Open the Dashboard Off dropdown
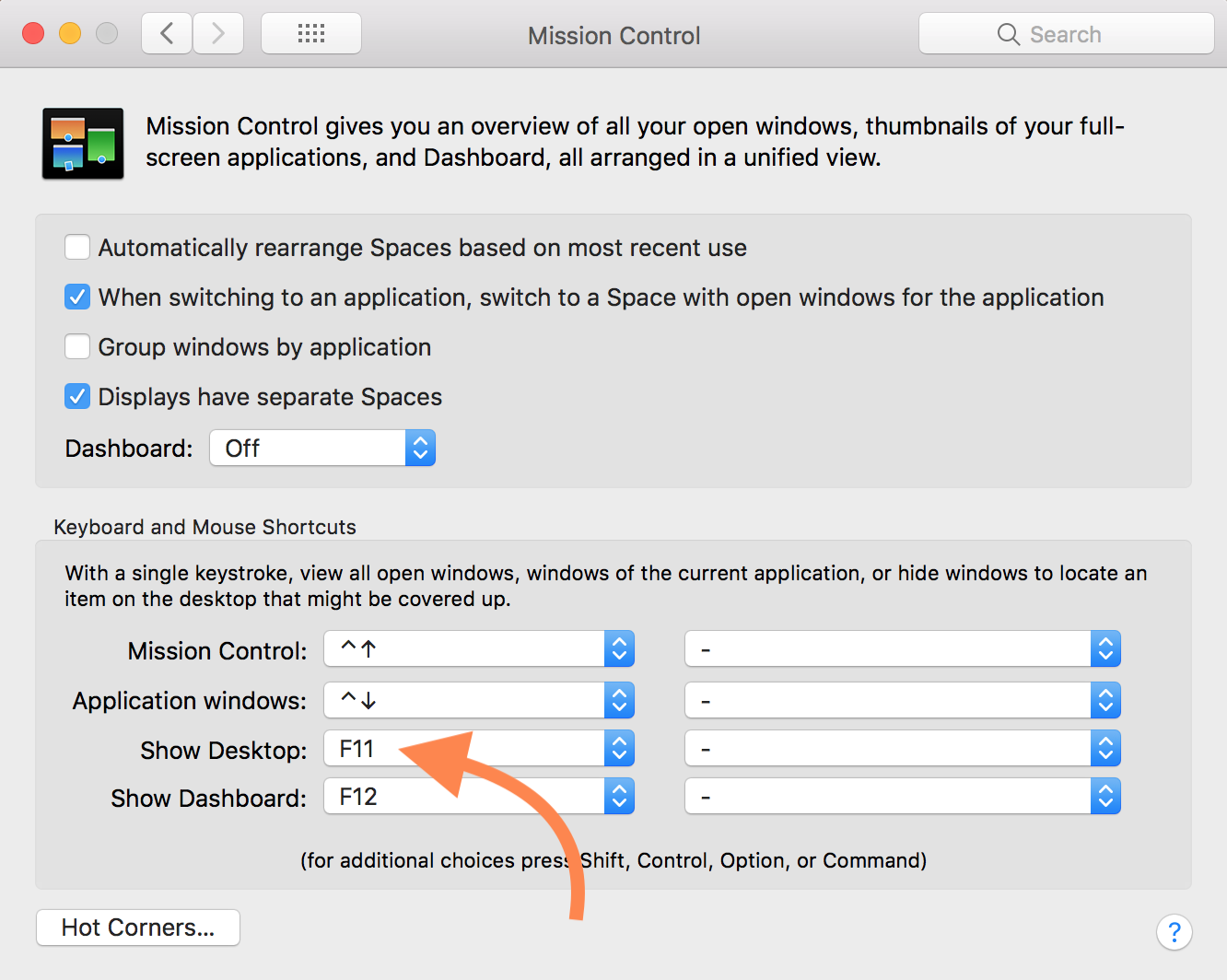The height and width of the screenshot is (980, 1227). (322, 448)
